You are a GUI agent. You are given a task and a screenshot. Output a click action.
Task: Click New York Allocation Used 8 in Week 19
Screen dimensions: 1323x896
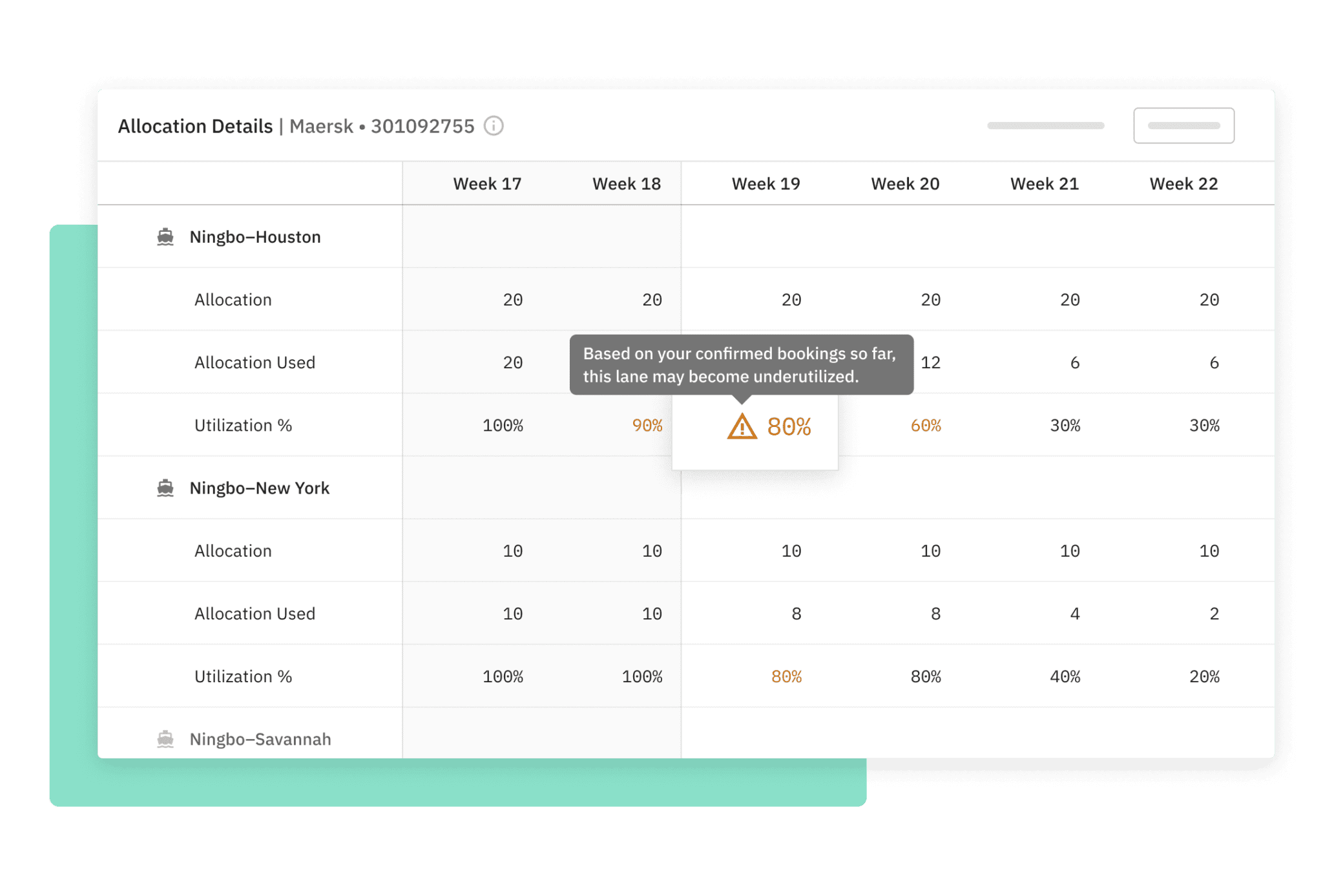[797, 614]
